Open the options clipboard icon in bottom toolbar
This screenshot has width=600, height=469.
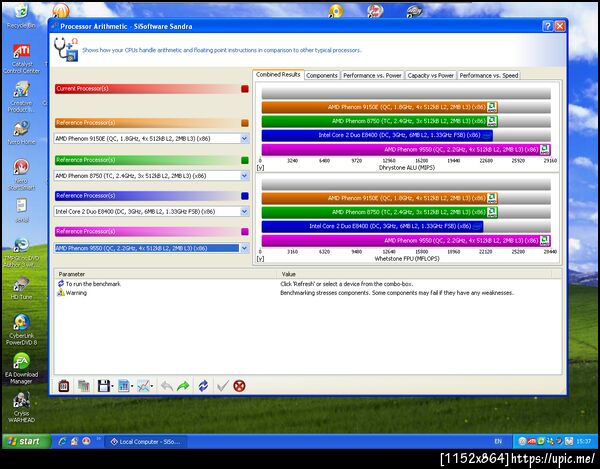64,386
